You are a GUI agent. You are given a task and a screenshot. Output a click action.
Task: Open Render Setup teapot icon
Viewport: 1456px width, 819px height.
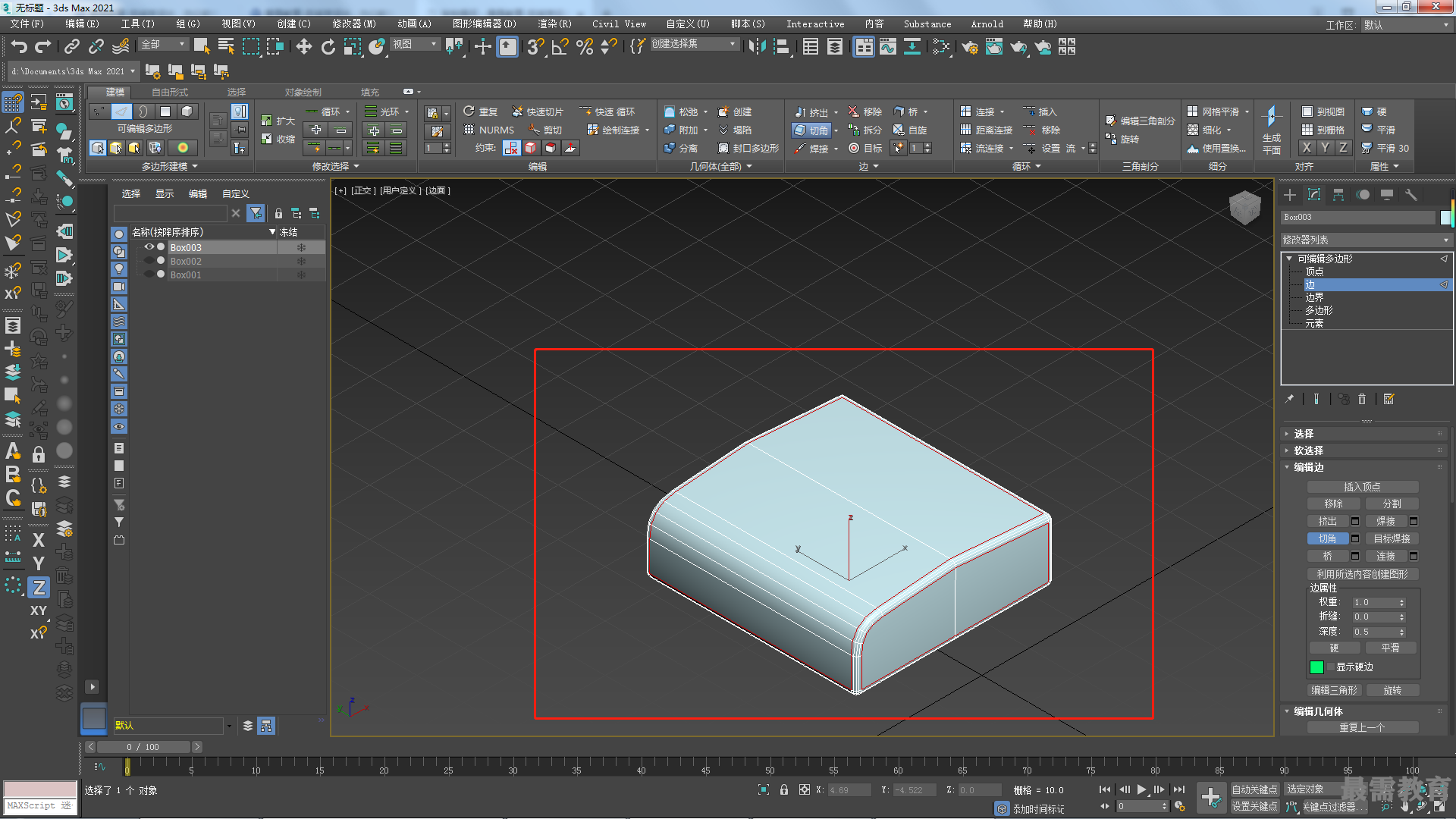[970, 47]
